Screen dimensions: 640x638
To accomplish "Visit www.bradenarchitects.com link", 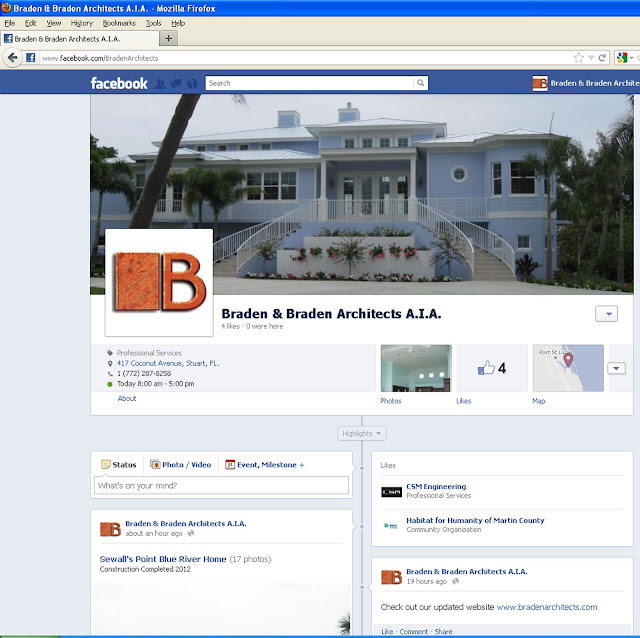I will click(547, 607).
